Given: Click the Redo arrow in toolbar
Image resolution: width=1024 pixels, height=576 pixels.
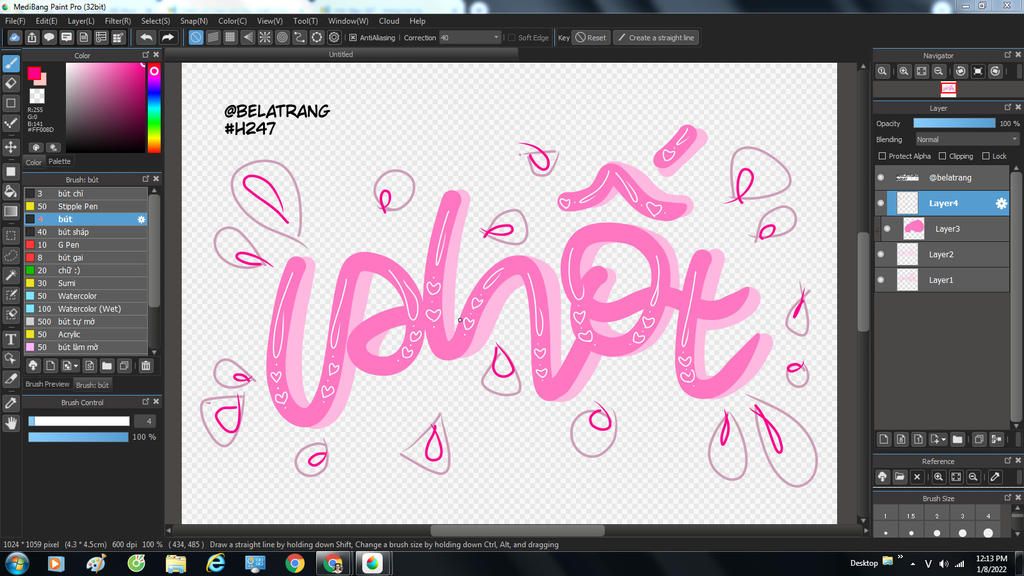Looking at the screenshot, I should (x=168, y=37).
